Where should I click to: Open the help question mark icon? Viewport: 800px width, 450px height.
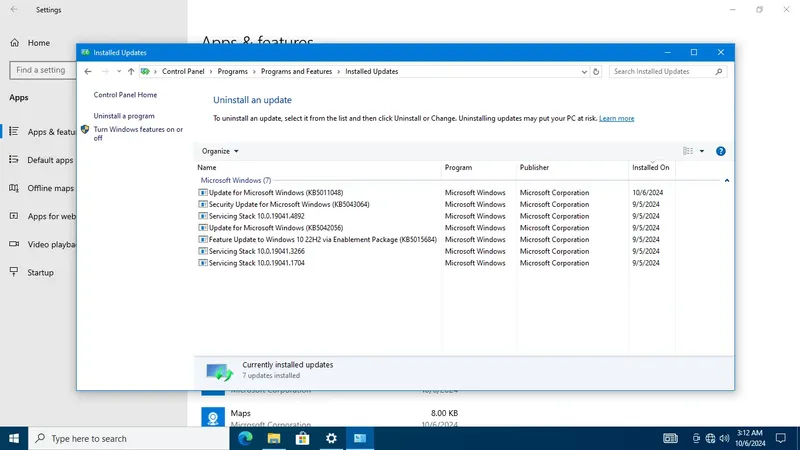720,151
